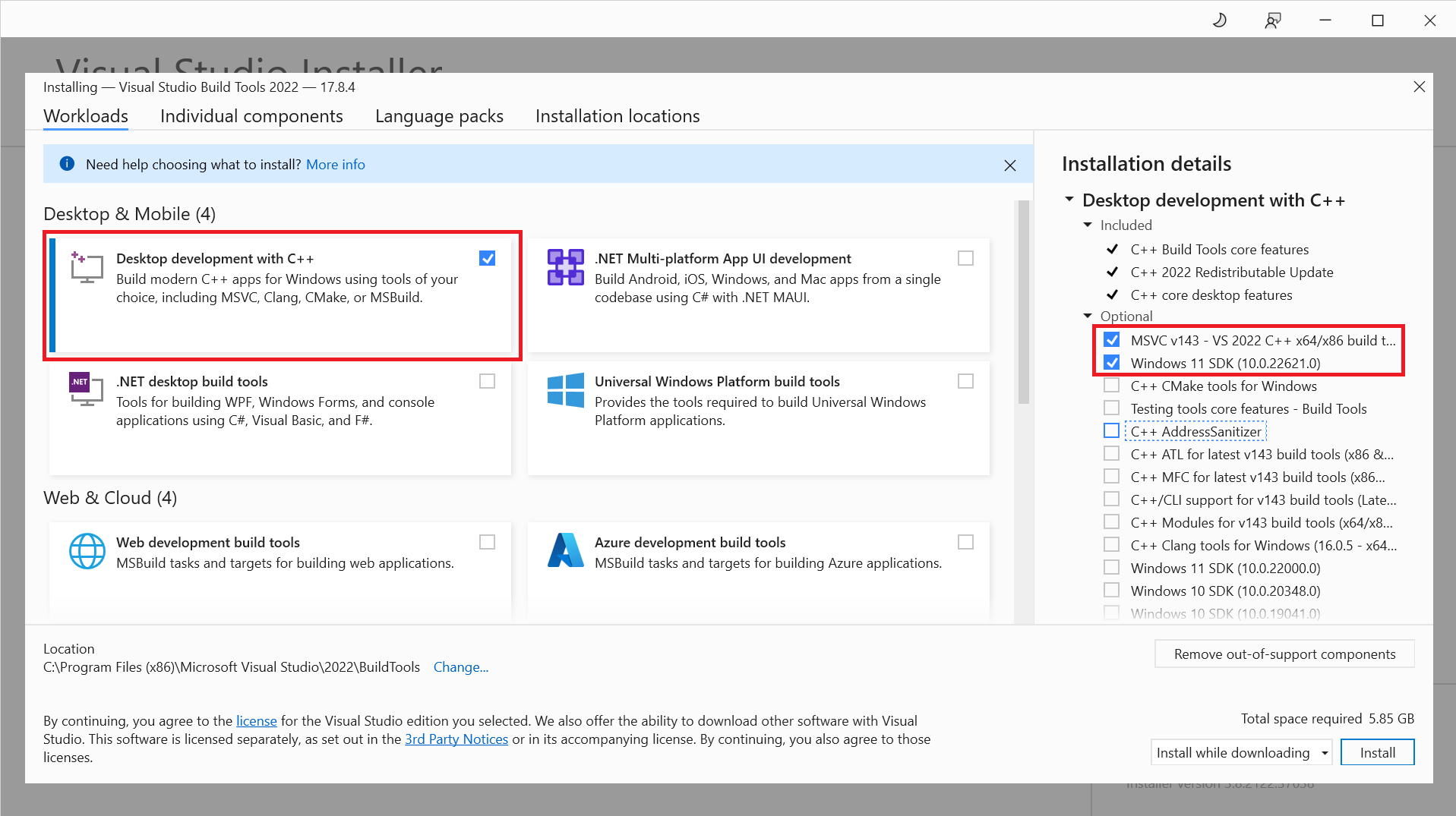Click Change... to edit install location
Image resolution: width=1456 pixels, height=816 pixels.
tap(461, 667)
